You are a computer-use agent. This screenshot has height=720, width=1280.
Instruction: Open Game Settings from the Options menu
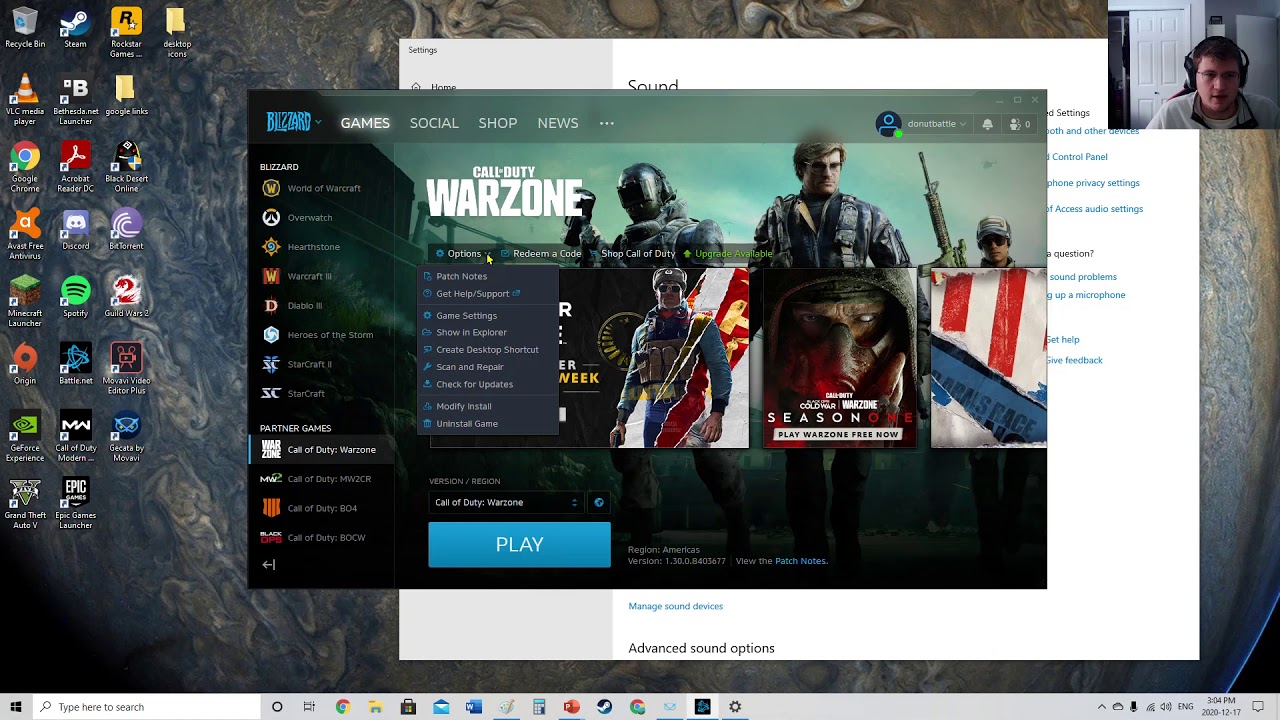point(466,316)
